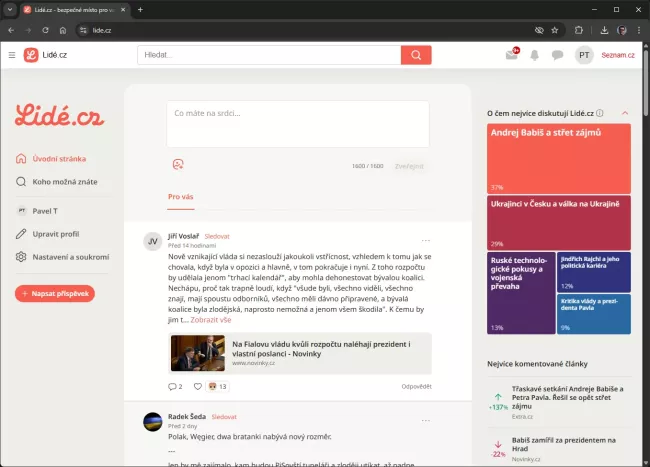This screenshot has height=467, width=650.
Task: Collapse the 'O čem nejvíce diskutují' panel
Action: point(625,113)
